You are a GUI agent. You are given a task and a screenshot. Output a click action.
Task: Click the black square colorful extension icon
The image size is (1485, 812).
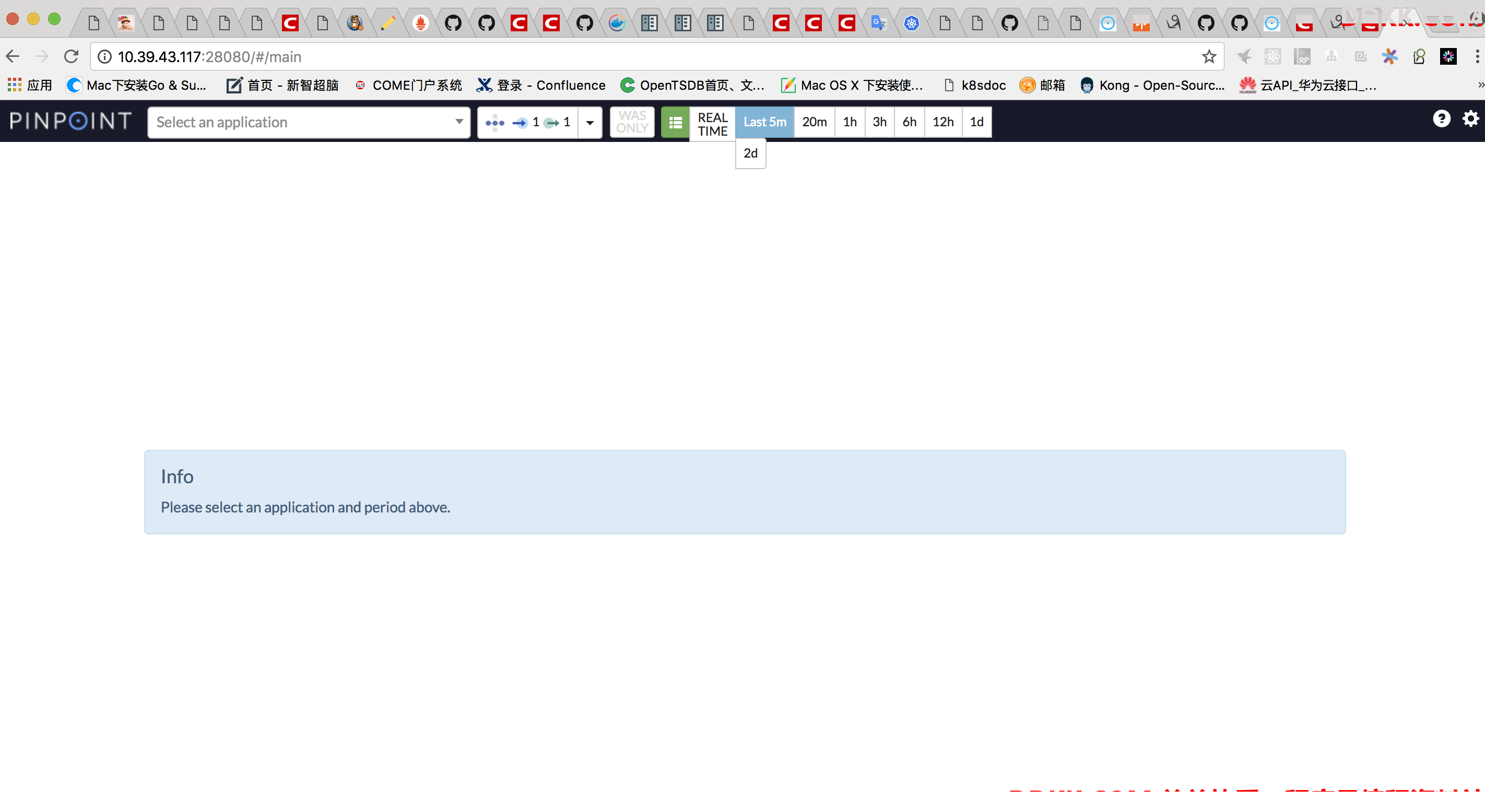[1448, 56]
